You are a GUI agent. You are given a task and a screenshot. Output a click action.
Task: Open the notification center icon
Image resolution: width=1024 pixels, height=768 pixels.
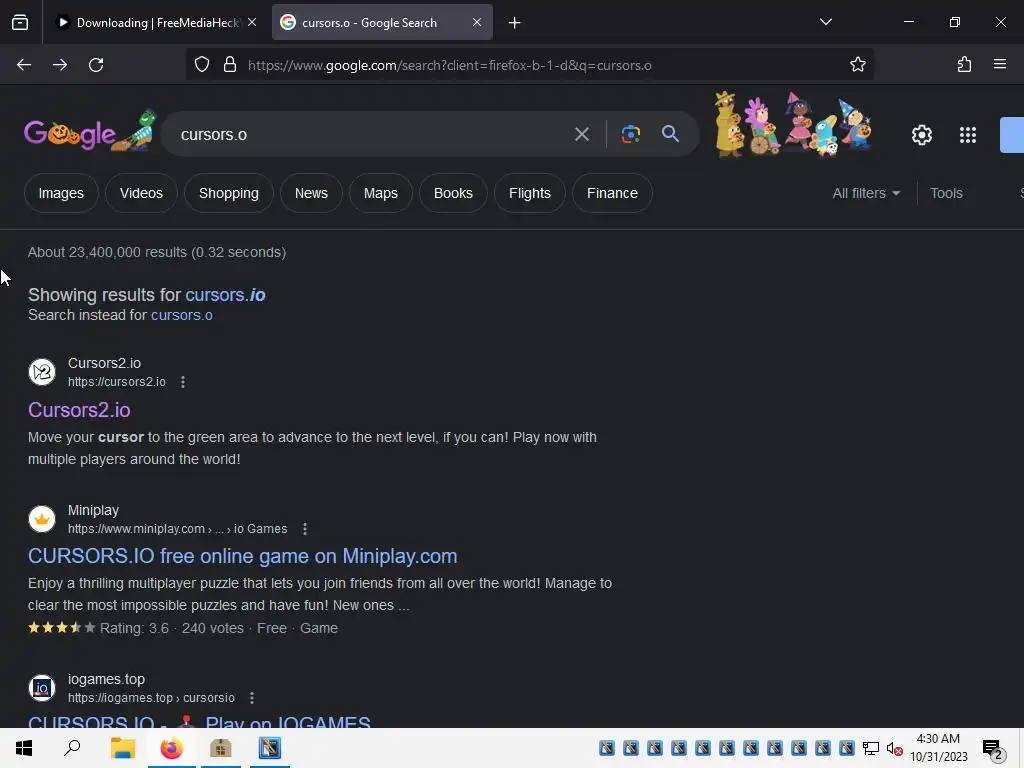(993, 750)
